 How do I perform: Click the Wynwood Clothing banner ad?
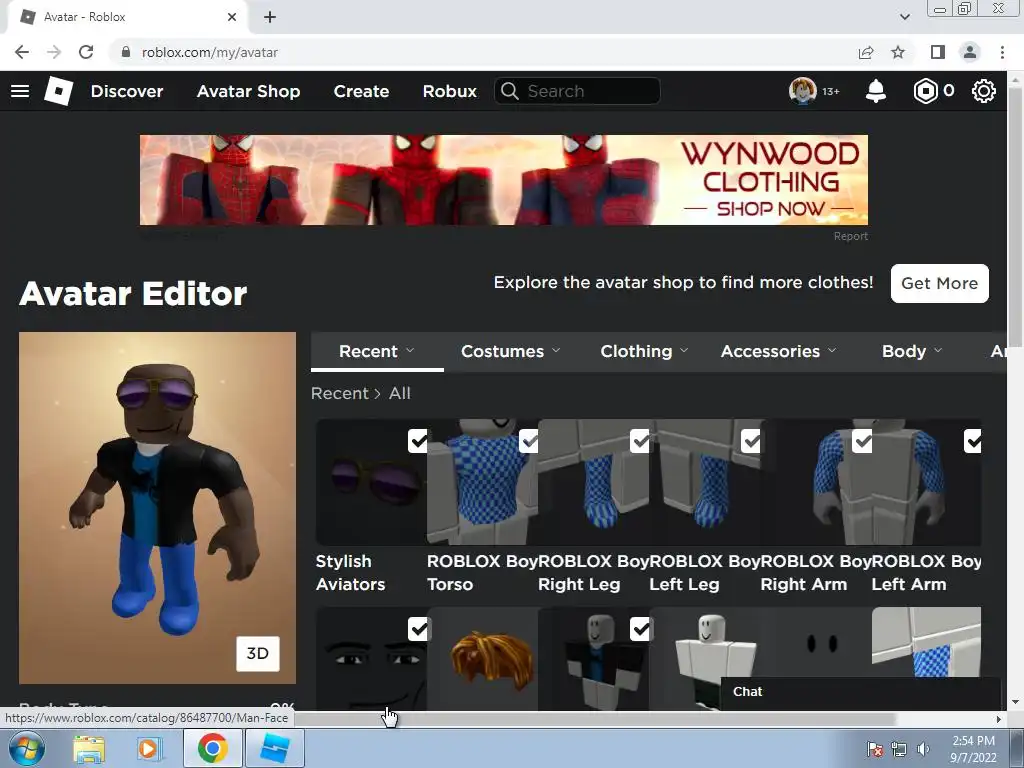[504, 180]
